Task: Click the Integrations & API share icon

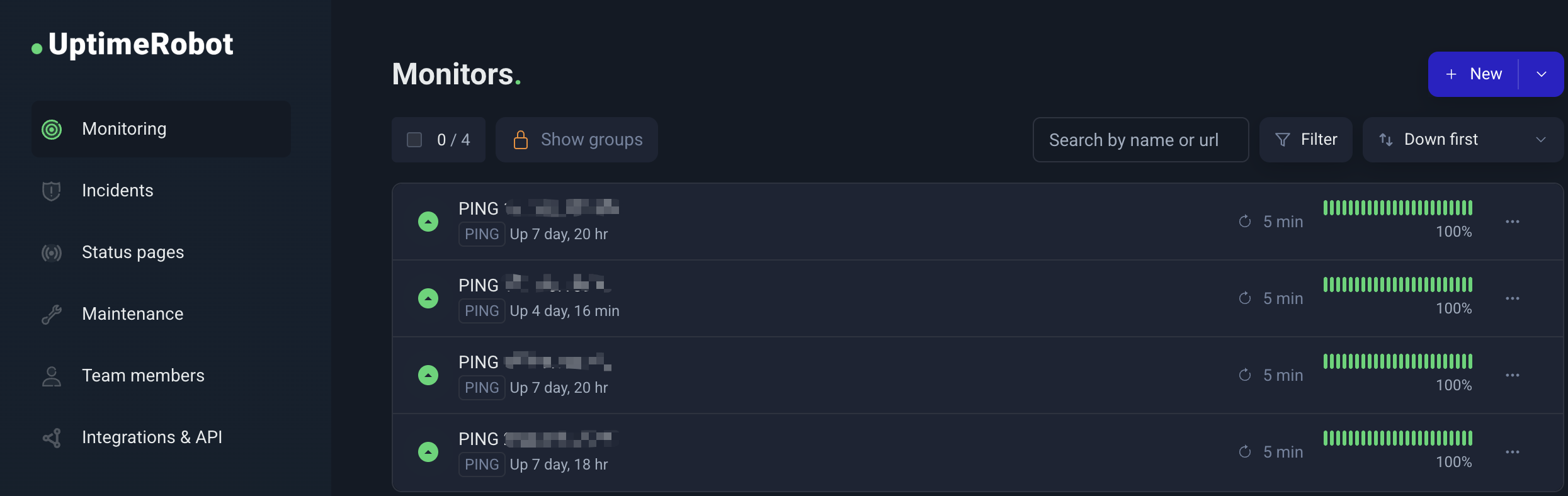Action: tap(52, 438)
